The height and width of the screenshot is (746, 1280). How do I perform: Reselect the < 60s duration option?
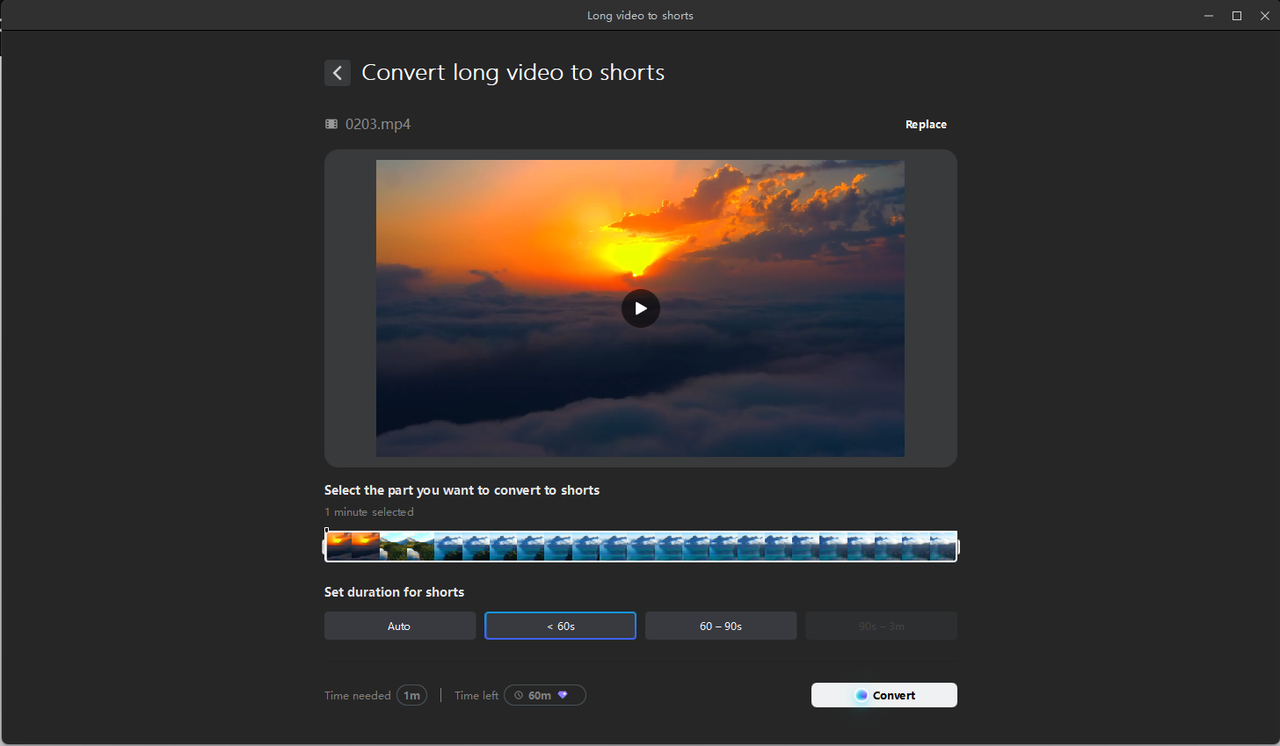560,625
